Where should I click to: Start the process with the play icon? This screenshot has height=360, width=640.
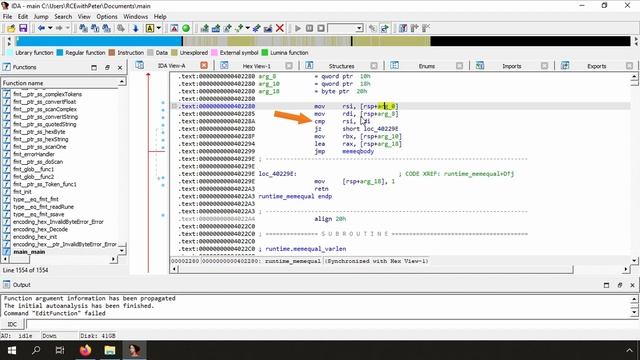click(x=298, y=28)
